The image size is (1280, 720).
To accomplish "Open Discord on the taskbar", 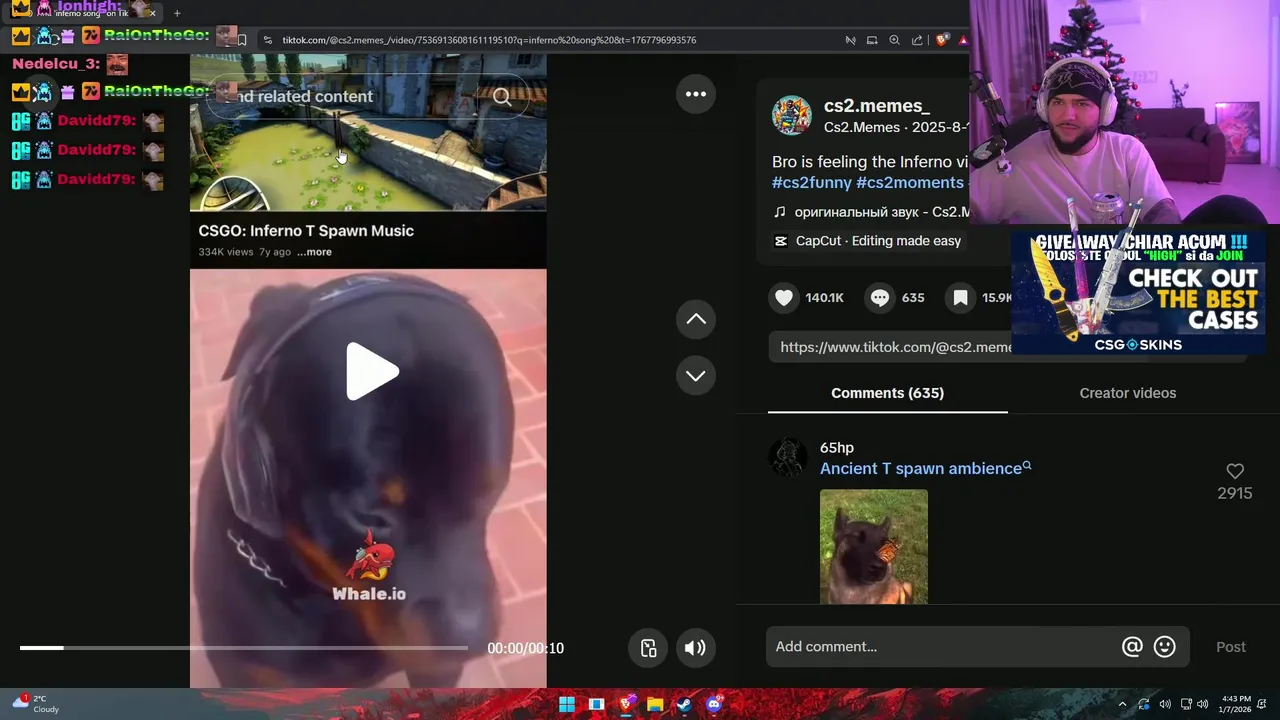I will [714, 704].
